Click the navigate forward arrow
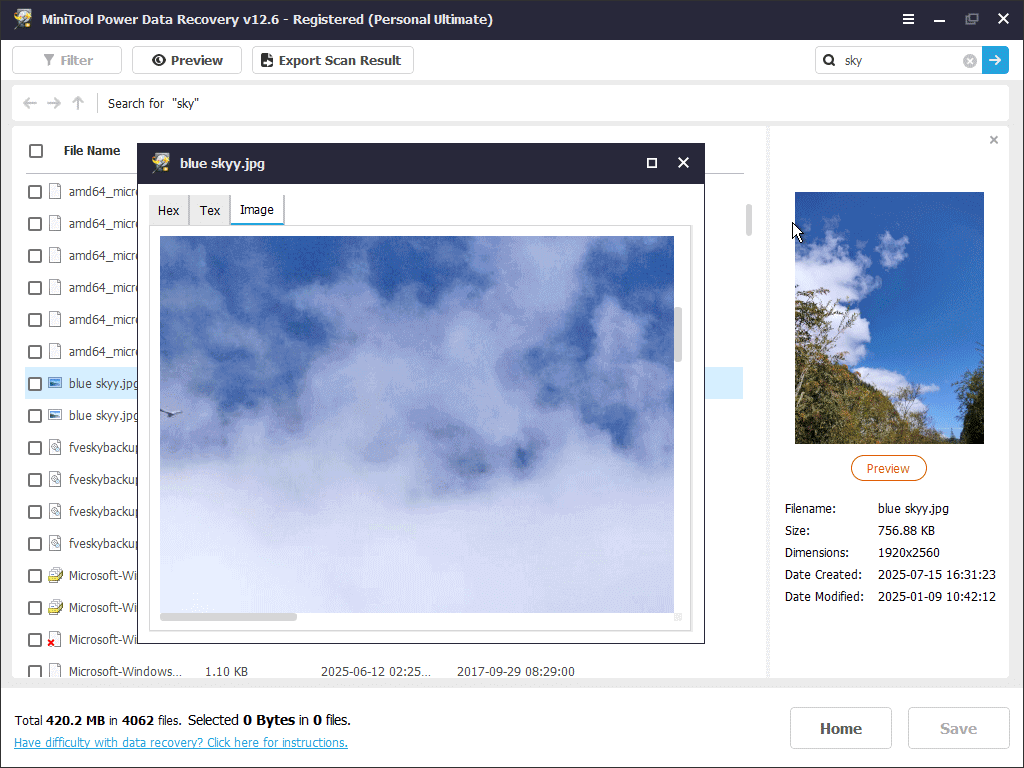The image size is (1024, 768). click(x=53, y=103)
